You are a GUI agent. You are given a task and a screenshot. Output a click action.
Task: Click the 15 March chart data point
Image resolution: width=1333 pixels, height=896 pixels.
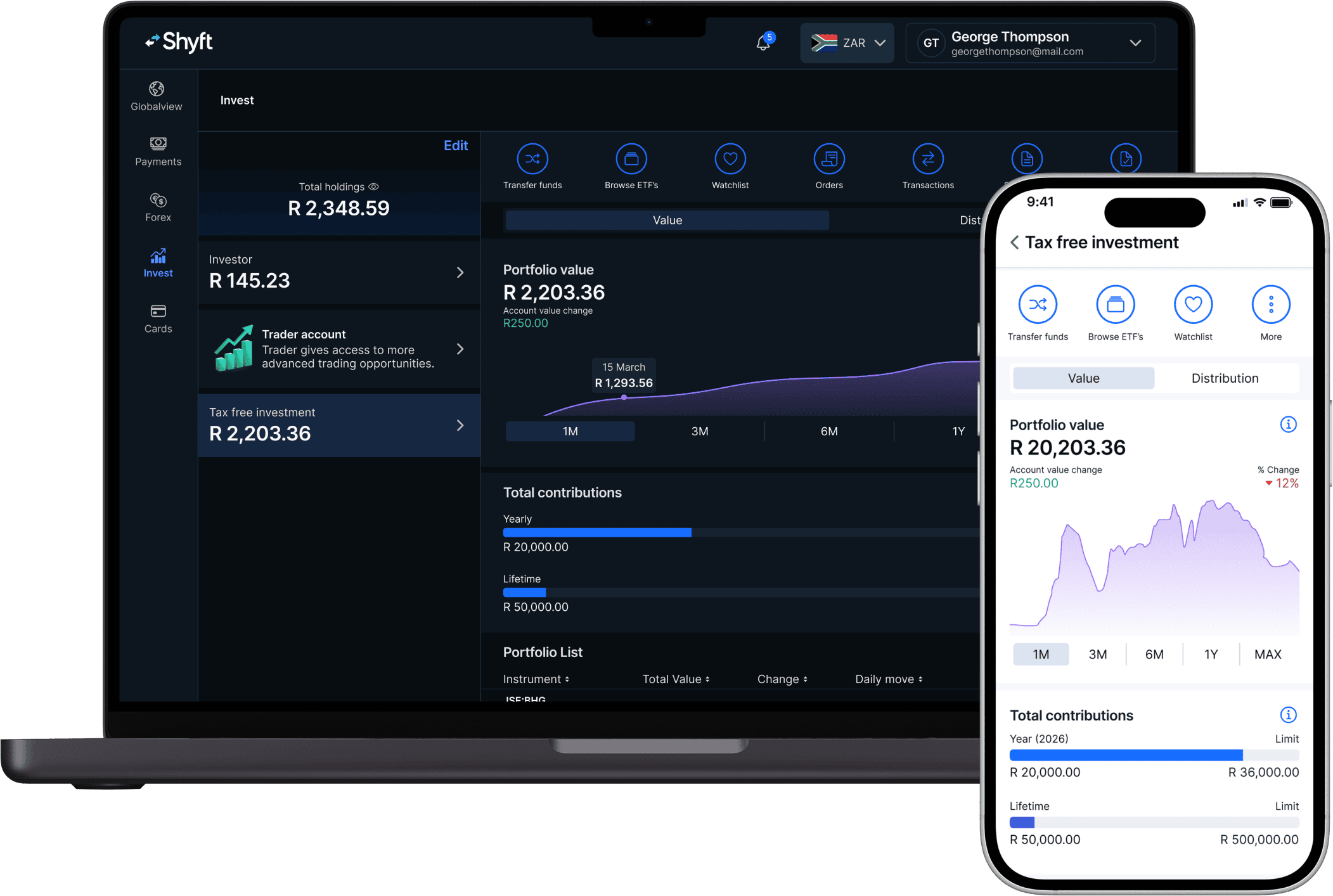tap(624, 397)
